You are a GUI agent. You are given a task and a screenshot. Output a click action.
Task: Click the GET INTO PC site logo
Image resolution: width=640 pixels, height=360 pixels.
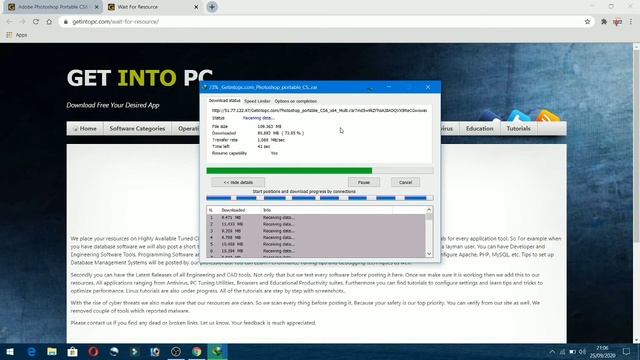coord(140,78)
